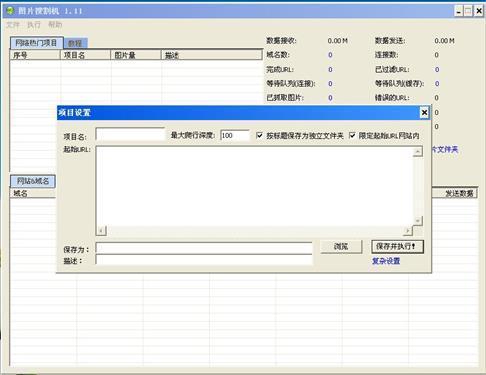Screen dimensions: 486x375
Task: Click the up arrow of the 起始URL scrollbar
Action: (x=418, y=152)
